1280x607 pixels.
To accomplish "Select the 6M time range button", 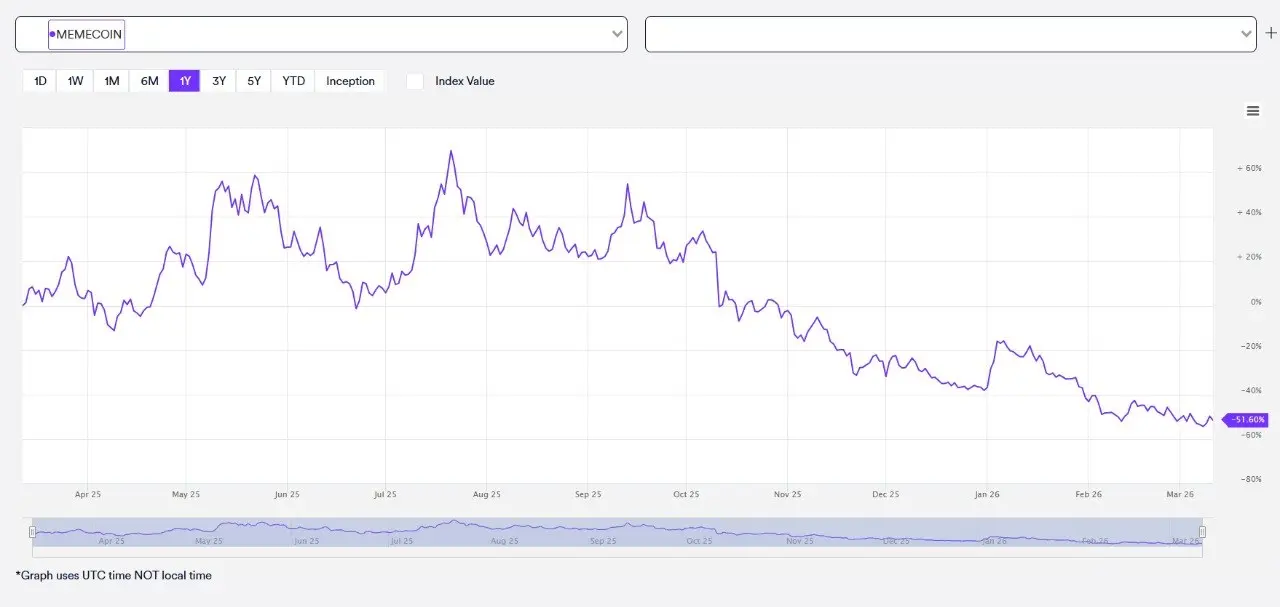I will pos(149,80).
